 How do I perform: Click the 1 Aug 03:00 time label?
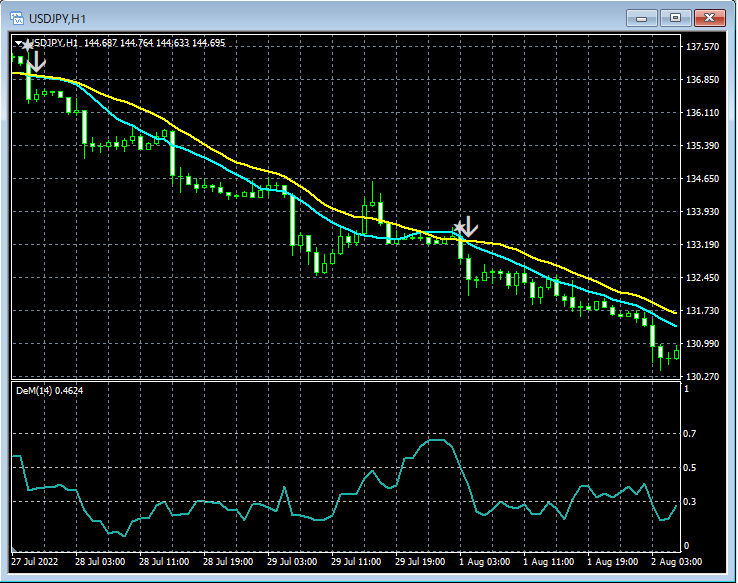click(x=484, y=562)
